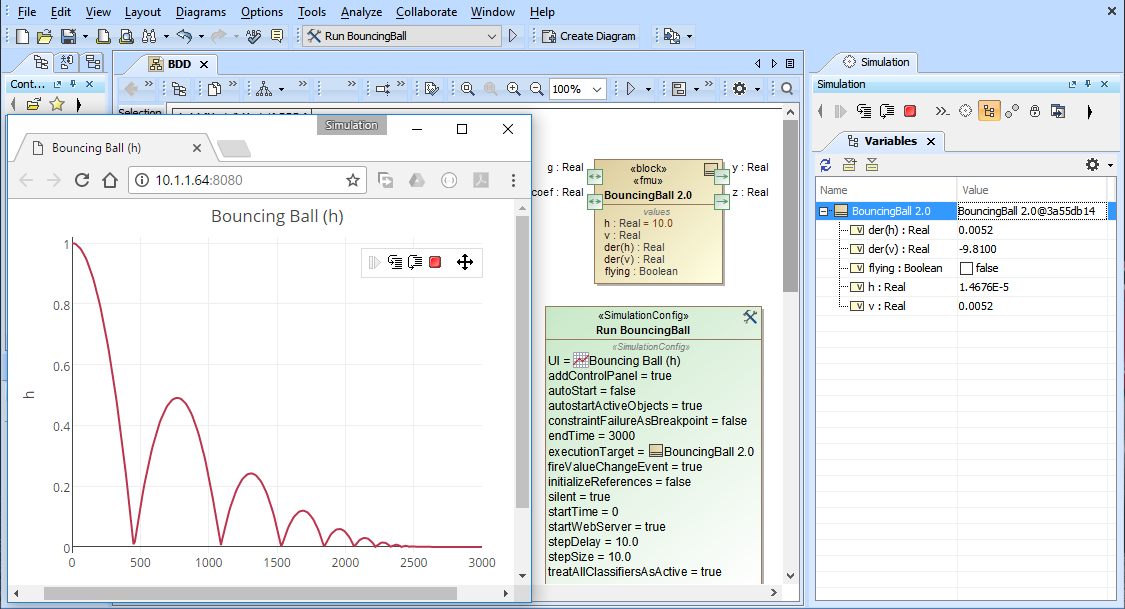This screenshot has height=609, width=1125.
Task: Click the show tab list button near BDD tabs
Action: pyautogui.click(x=790, y=64)
